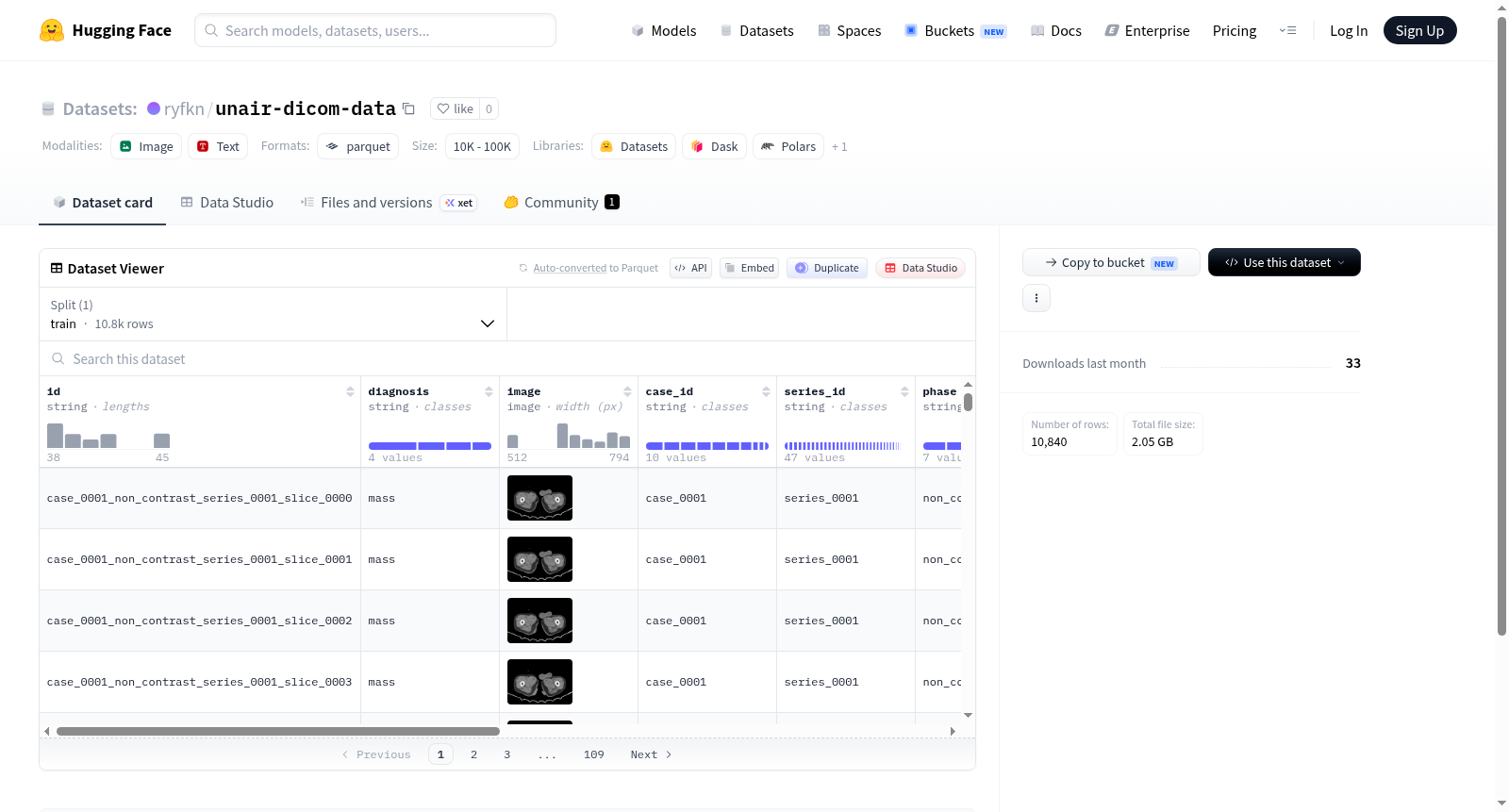Click the Log In link

click(x=1349, y=30)
